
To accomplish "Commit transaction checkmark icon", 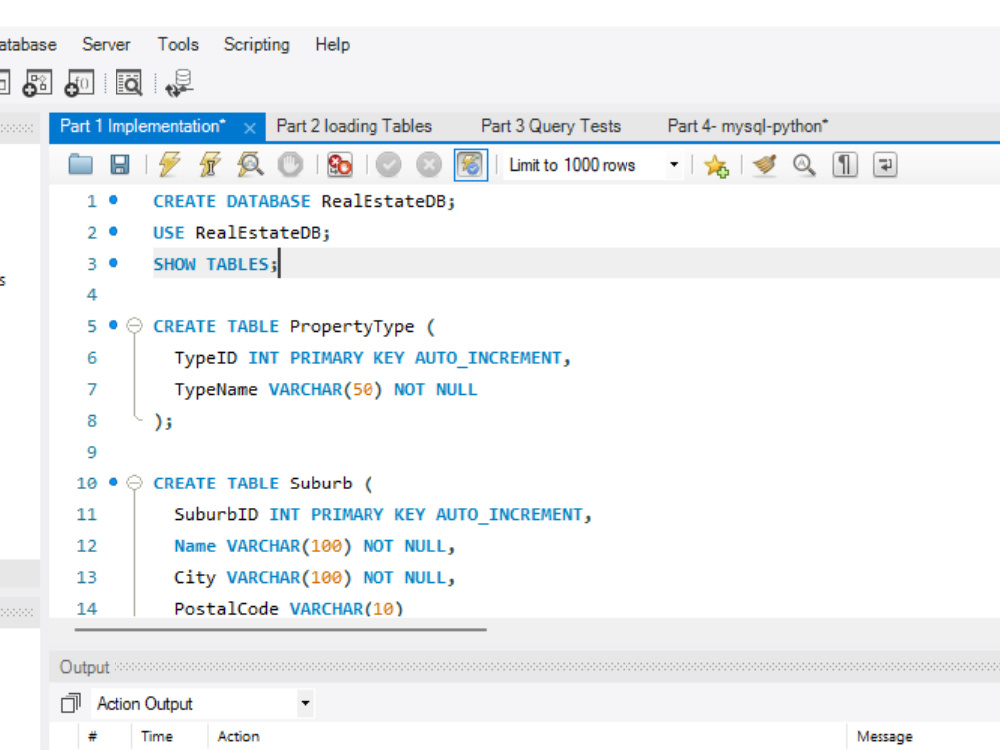I will 388,165.
